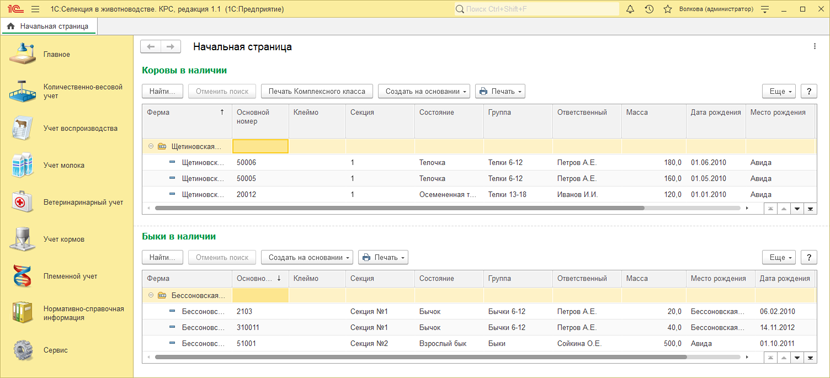Open the Племенной учет DNA icon
This screenshot has width=830, height=378.
(x=22, y=276)
